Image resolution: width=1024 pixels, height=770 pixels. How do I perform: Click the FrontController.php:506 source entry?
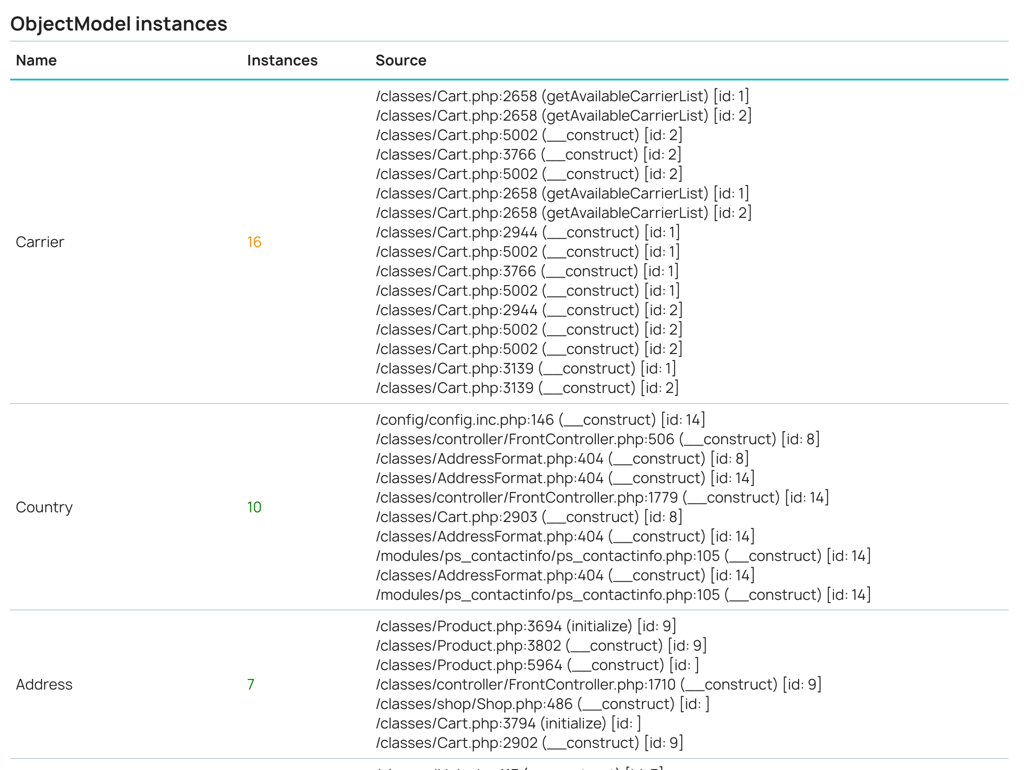pyautogui.click(x=597, y=439)
